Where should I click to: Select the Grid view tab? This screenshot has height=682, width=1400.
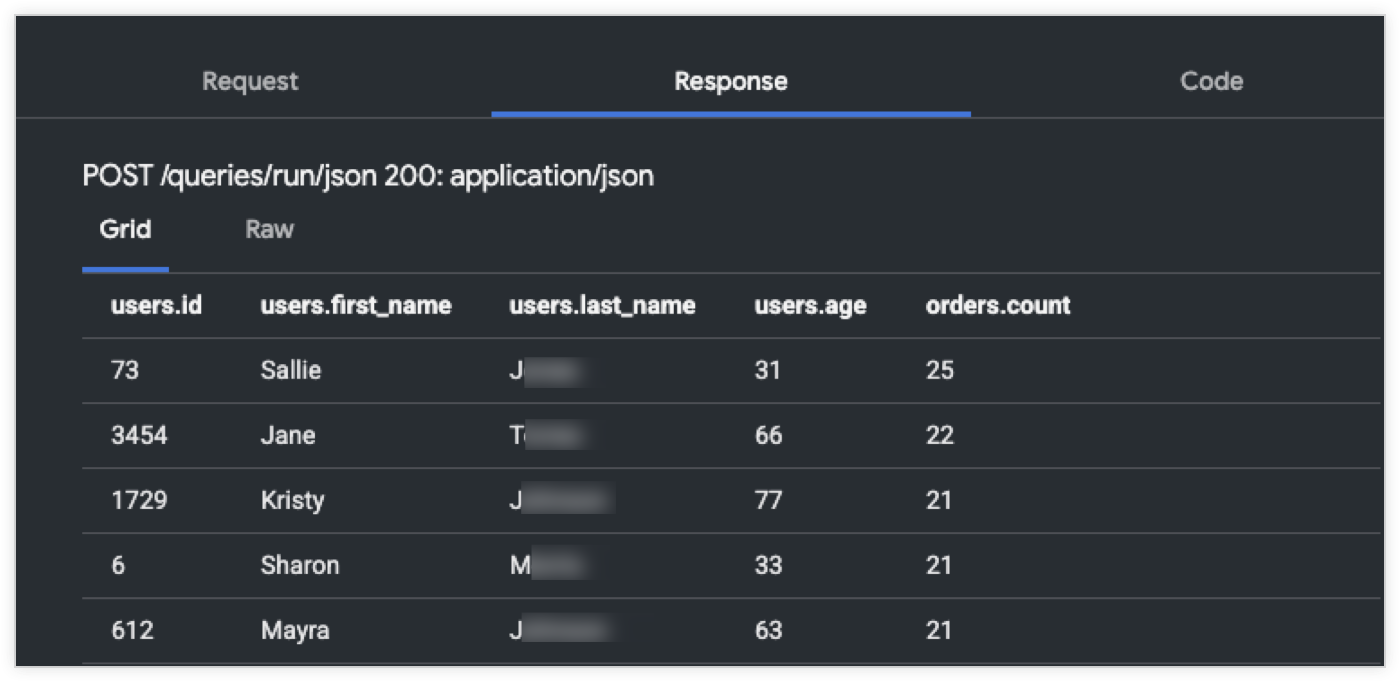coord(125,230)
